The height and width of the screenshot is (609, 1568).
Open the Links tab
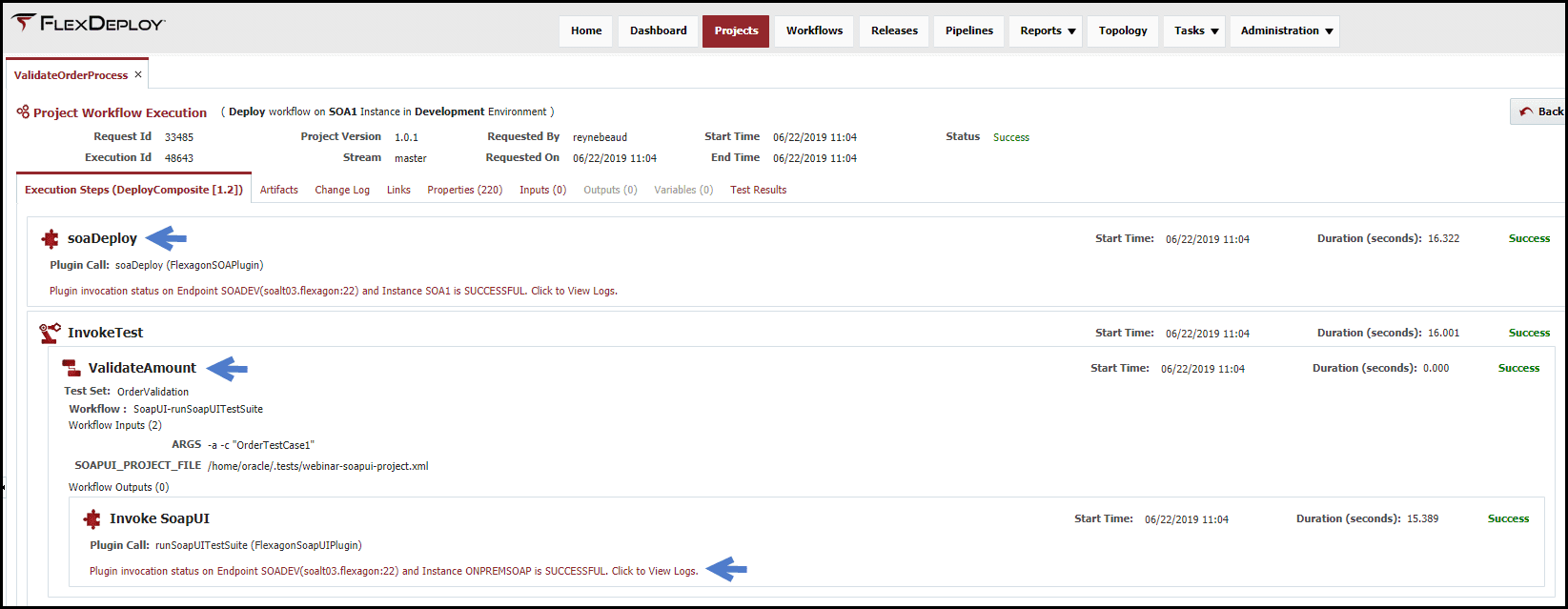398,190
